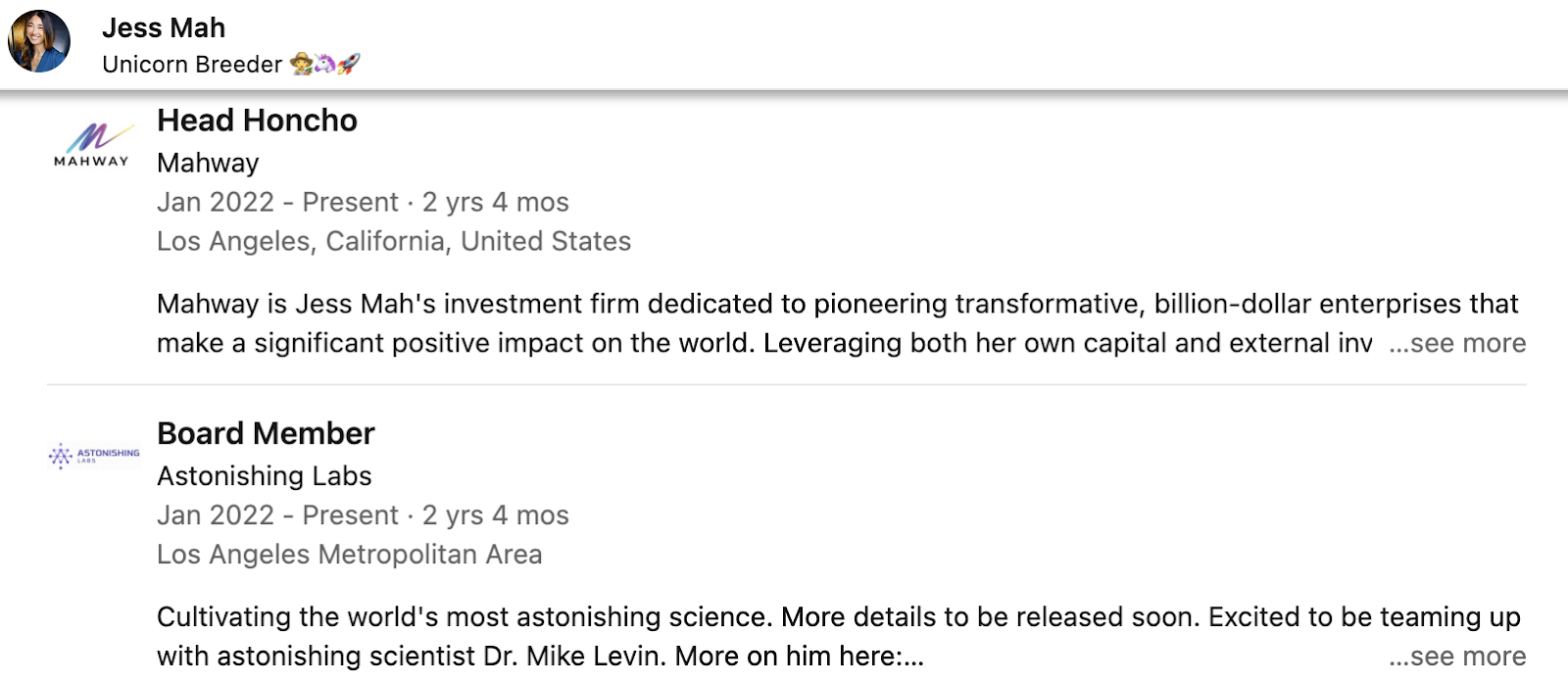Click Los Angeles Metropolitan Area text

pos(349,555)
